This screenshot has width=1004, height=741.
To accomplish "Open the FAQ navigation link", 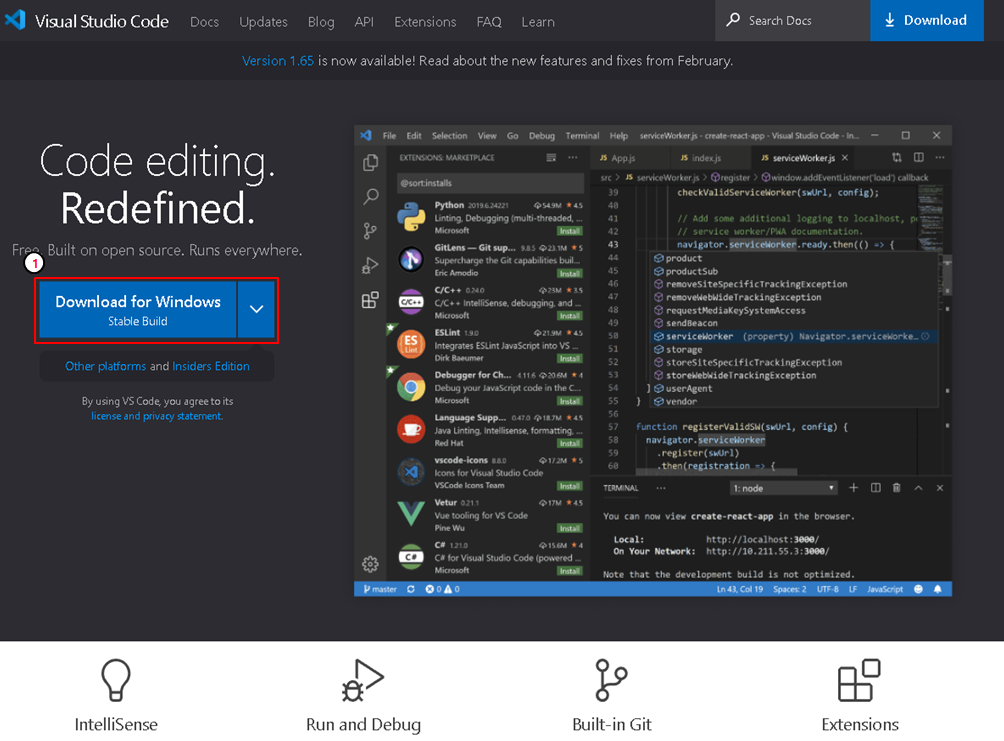I will pos(489,22).
